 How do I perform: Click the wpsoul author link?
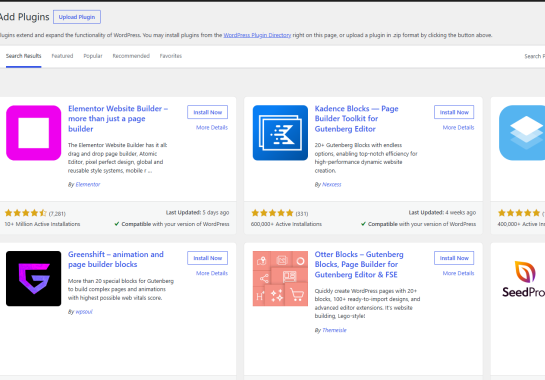[84, 312]
